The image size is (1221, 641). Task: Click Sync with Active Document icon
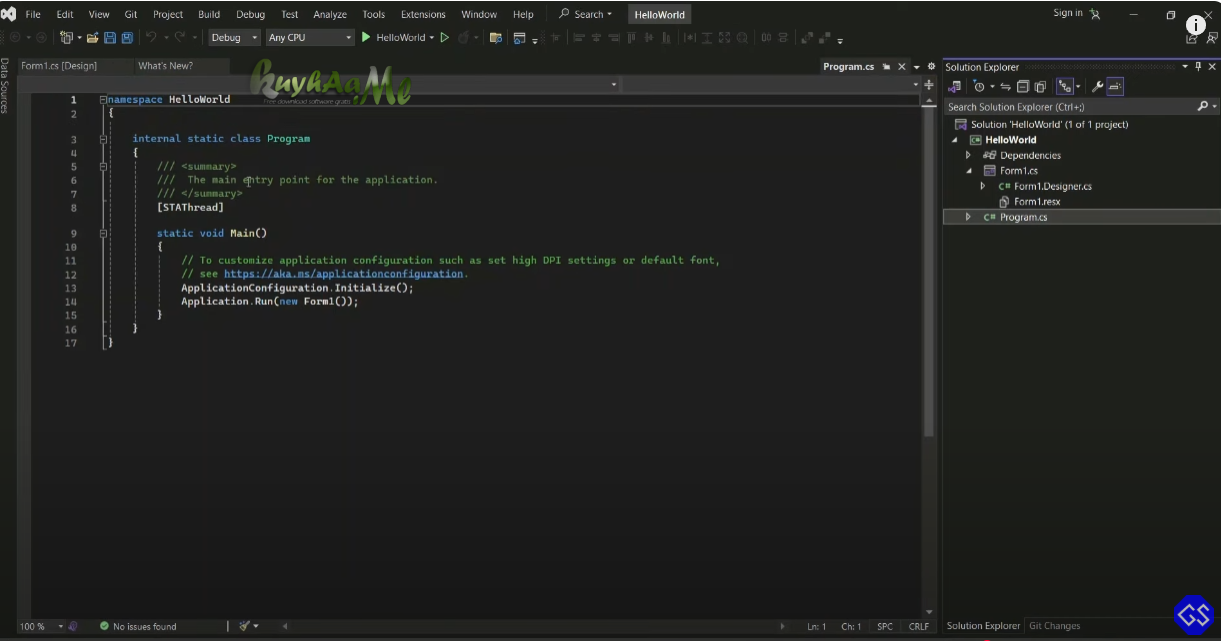click(1006, 87)
